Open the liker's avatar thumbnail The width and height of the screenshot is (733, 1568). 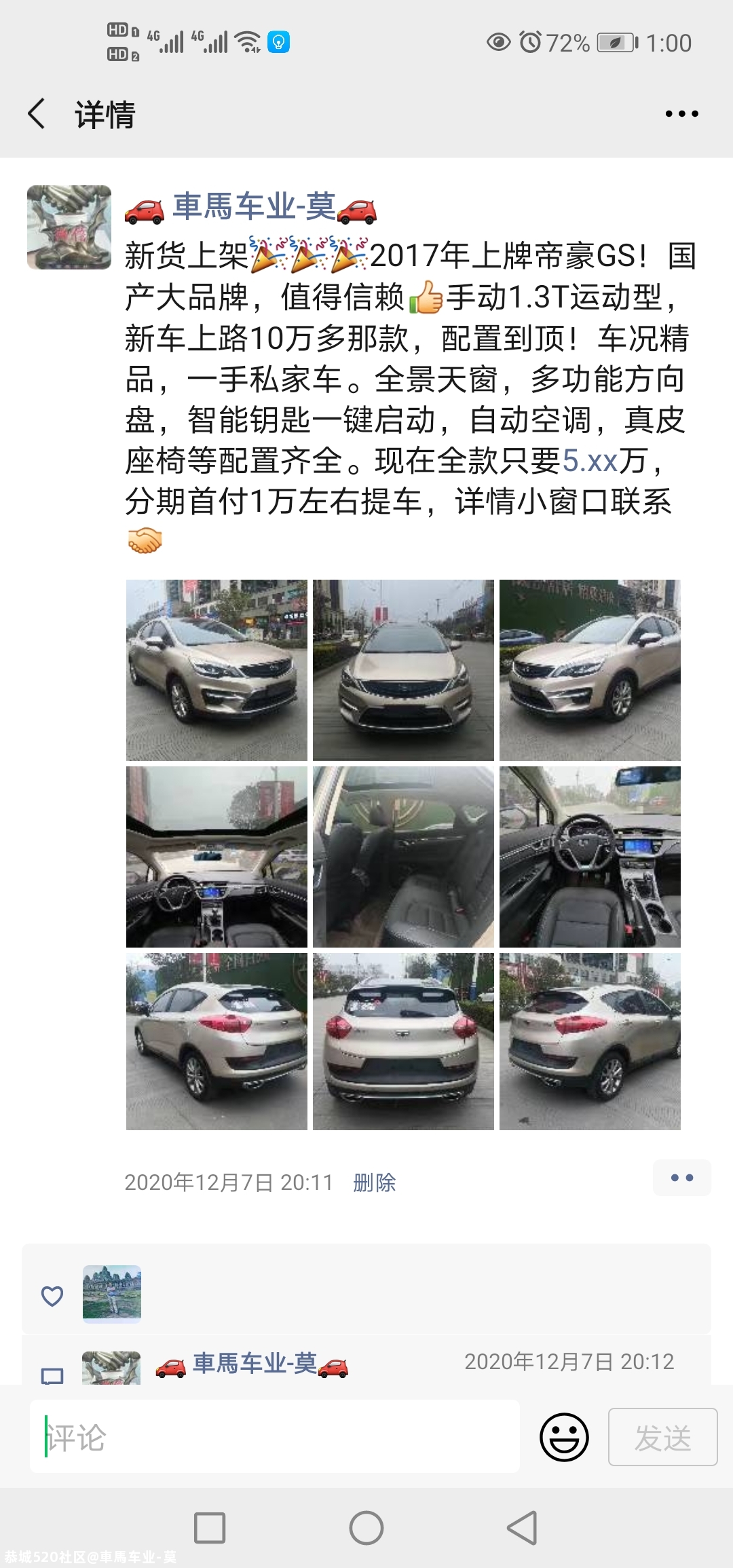tap(112, 1294)
